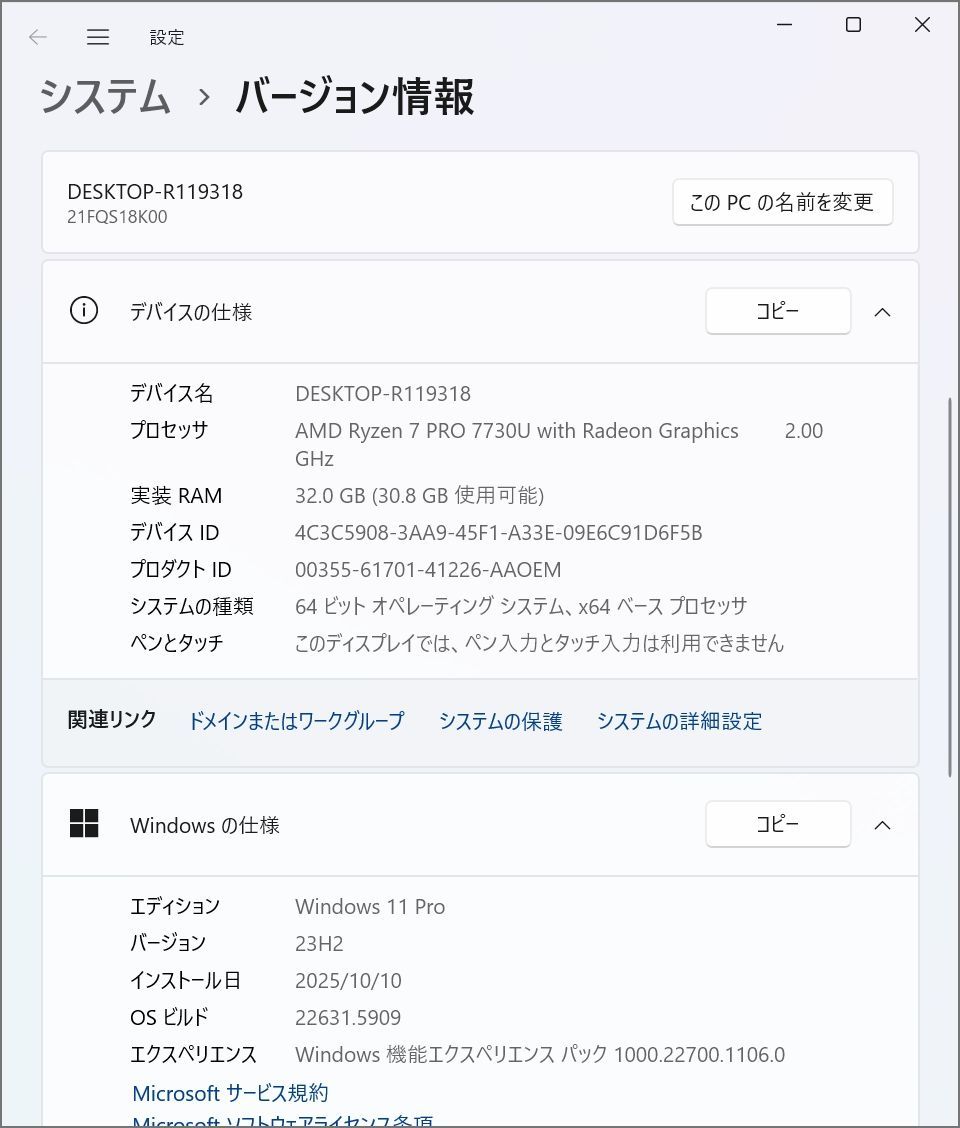Click the Windows logo icon beside Windows の仕様
Image resolution: width=960 pixels, height=1128 pixels.
(84, 824)
